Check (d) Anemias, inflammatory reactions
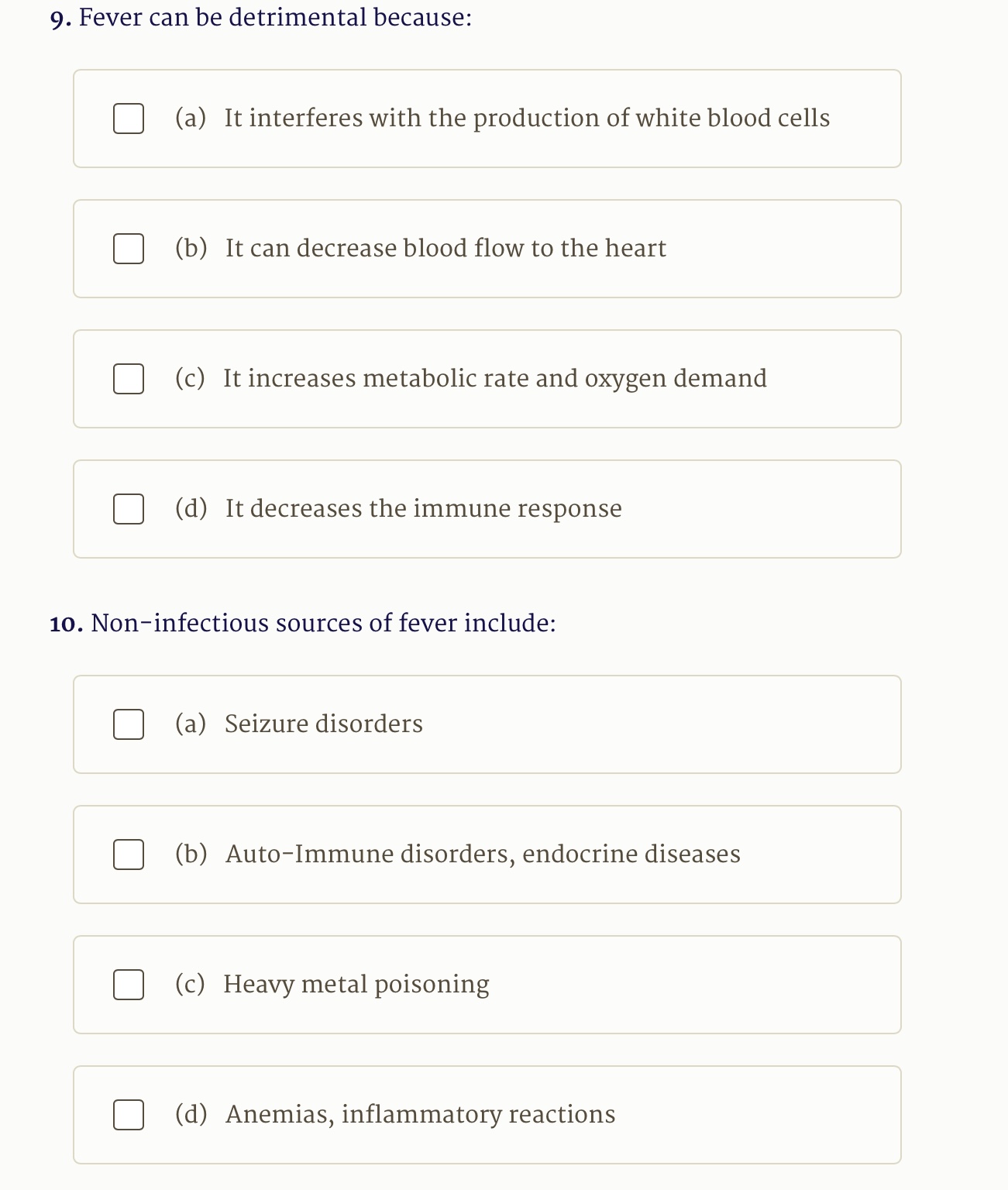This screenshot has width=1008, height=1190. click(x=129, y=1115)
